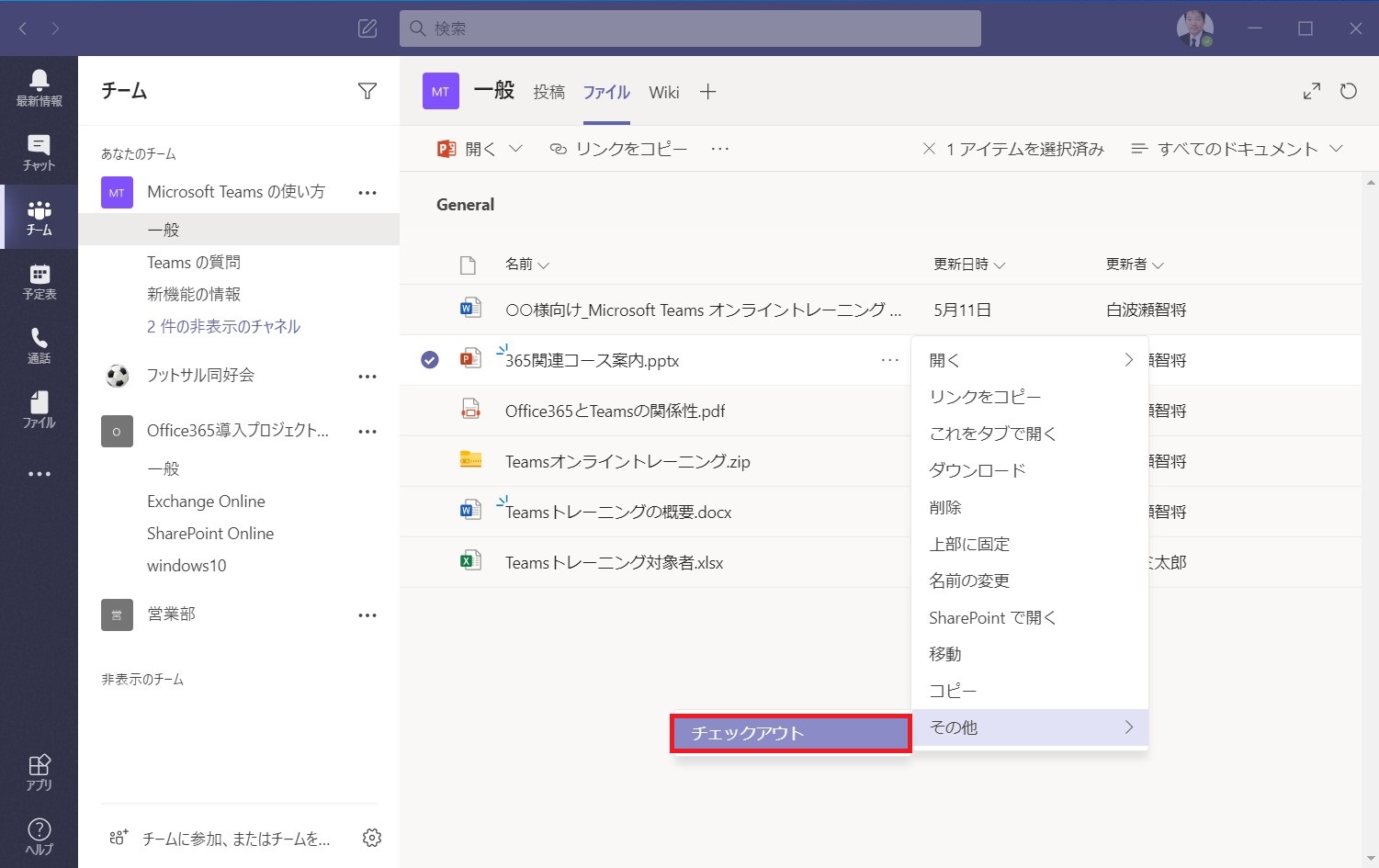The width and height of the screenshot is (1379, 868).
Task: Open Teamsトレーニングの概要.docx file
Action: 618,512
